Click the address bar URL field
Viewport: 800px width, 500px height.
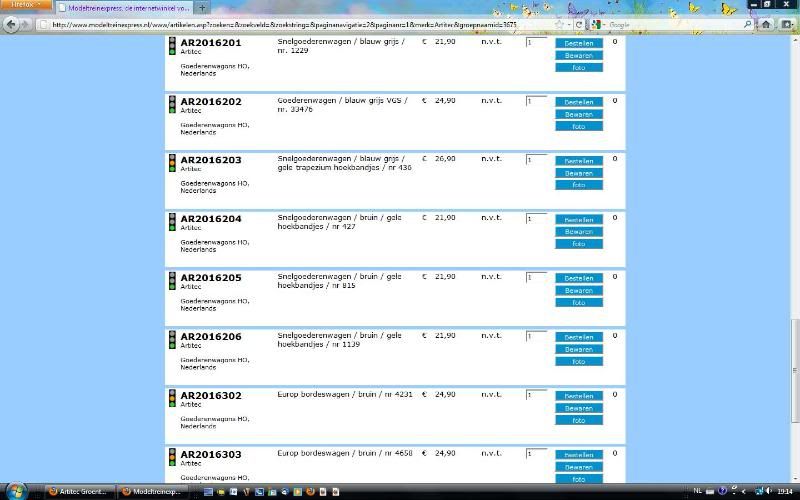[296, 24]
